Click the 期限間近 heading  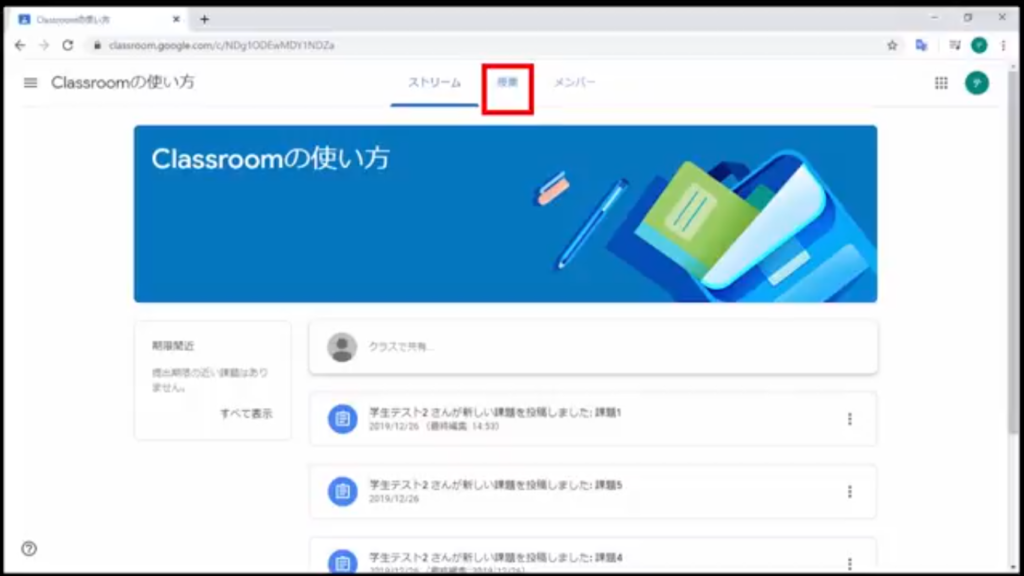[173, 345]
